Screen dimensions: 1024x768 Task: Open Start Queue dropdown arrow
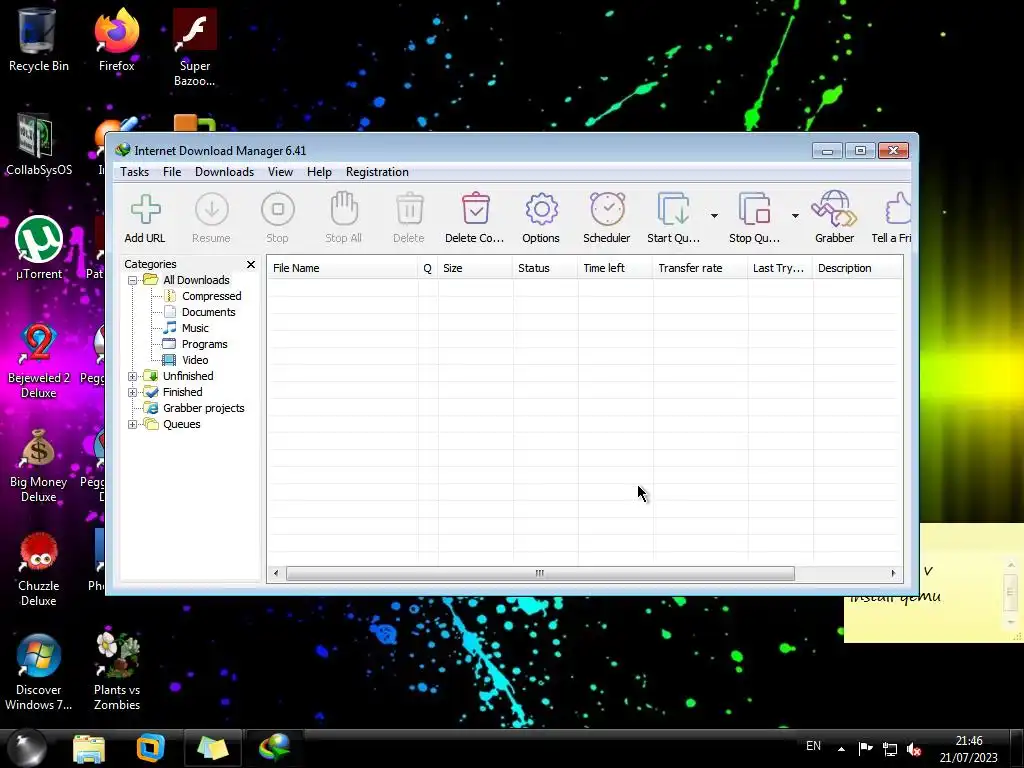click(714, 216)
